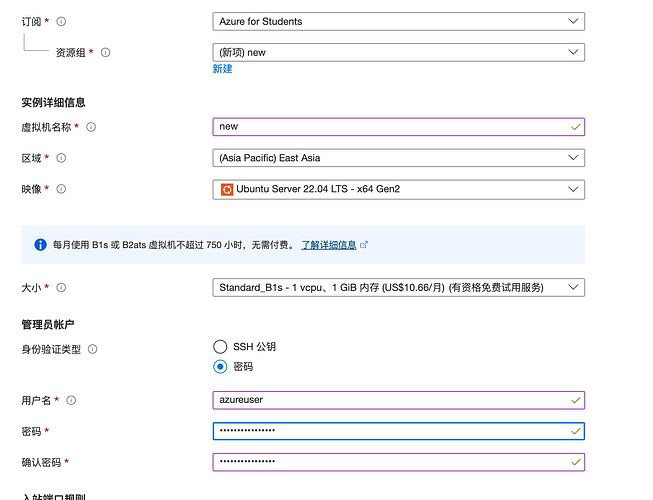Click info icon beside 映像 label
This screenshot has height=500, width=653.
coord(61,189)
